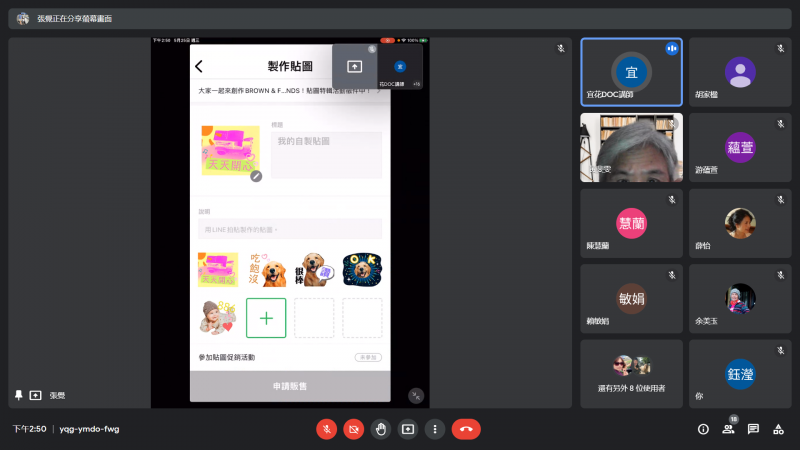The width and height of the screenshot is (800, 450).
Task: Click the back arrow in sticker maker
Action: [199, 67]
